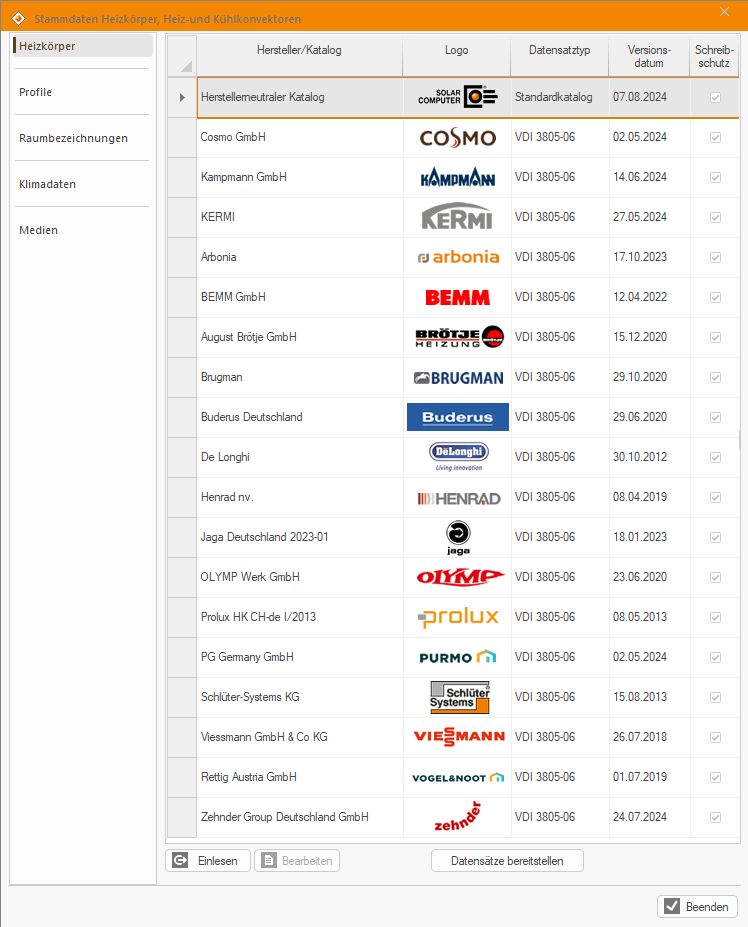Viewport: 748px width, 927px height.
Task: Select Prolux HK CH-de I/2013 row name
Action: tap(258, 617)
